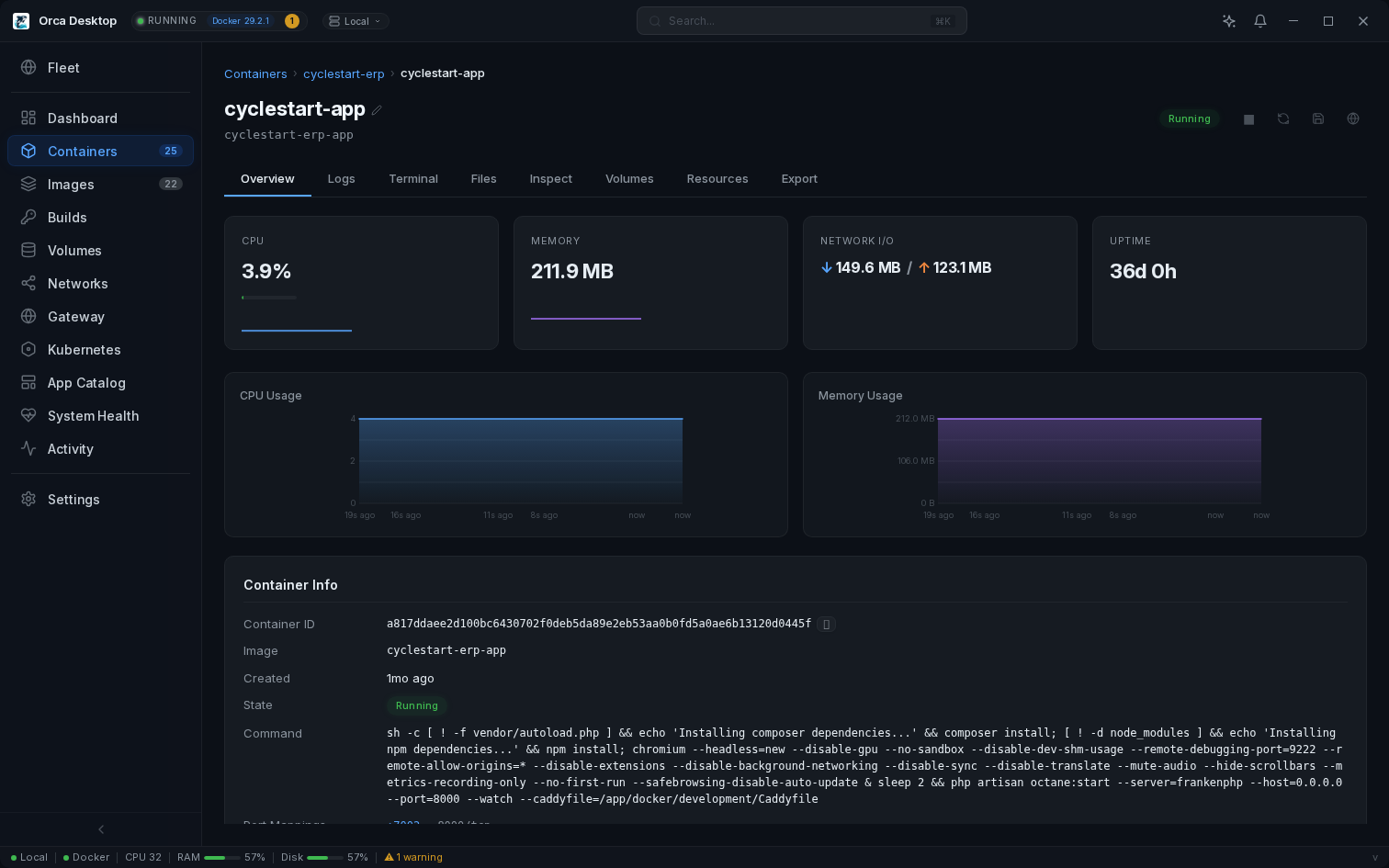Image resolution: width=1389 pixels, height=868 pixels.
Task: Open Activity page
Action: pos(100,449)
